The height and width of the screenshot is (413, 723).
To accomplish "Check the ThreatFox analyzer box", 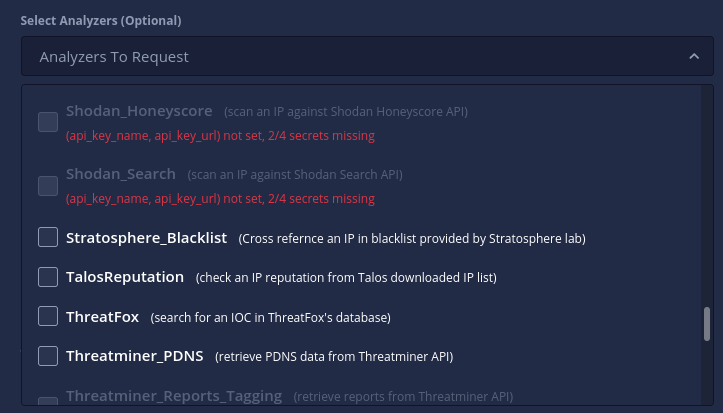I will [48, 316].
